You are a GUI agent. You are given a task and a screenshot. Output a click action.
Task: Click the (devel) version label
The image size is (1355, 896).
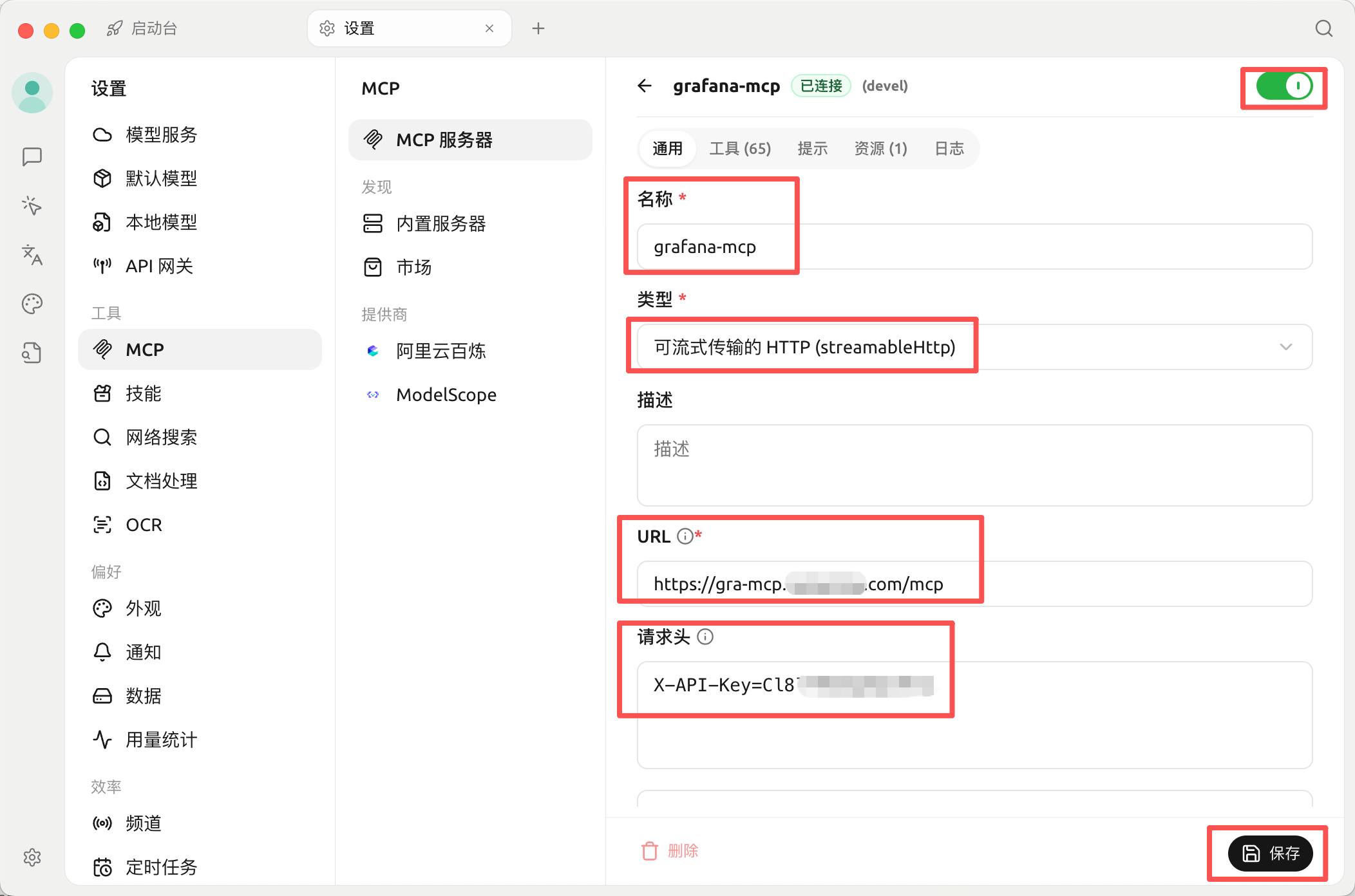click(x=885, y=86)
